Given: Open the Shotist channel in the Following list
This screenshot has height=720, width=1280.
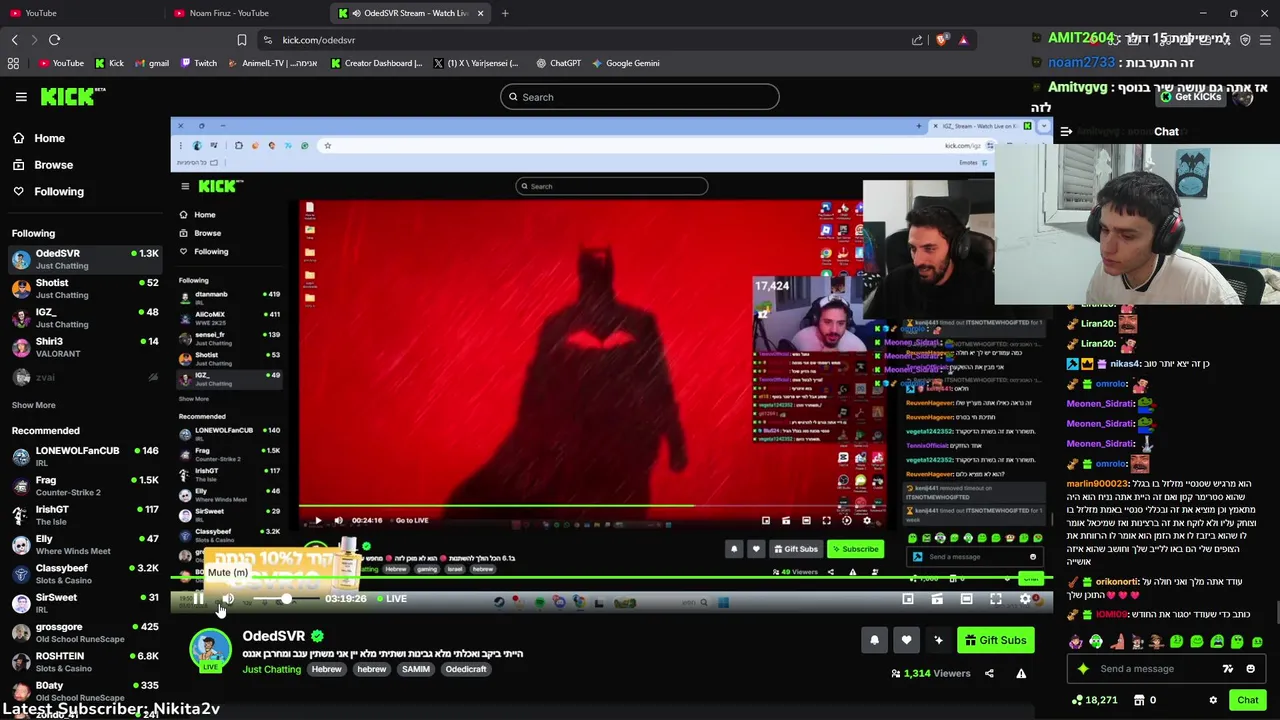Looking at the screenshot, I should click(85, 288).
